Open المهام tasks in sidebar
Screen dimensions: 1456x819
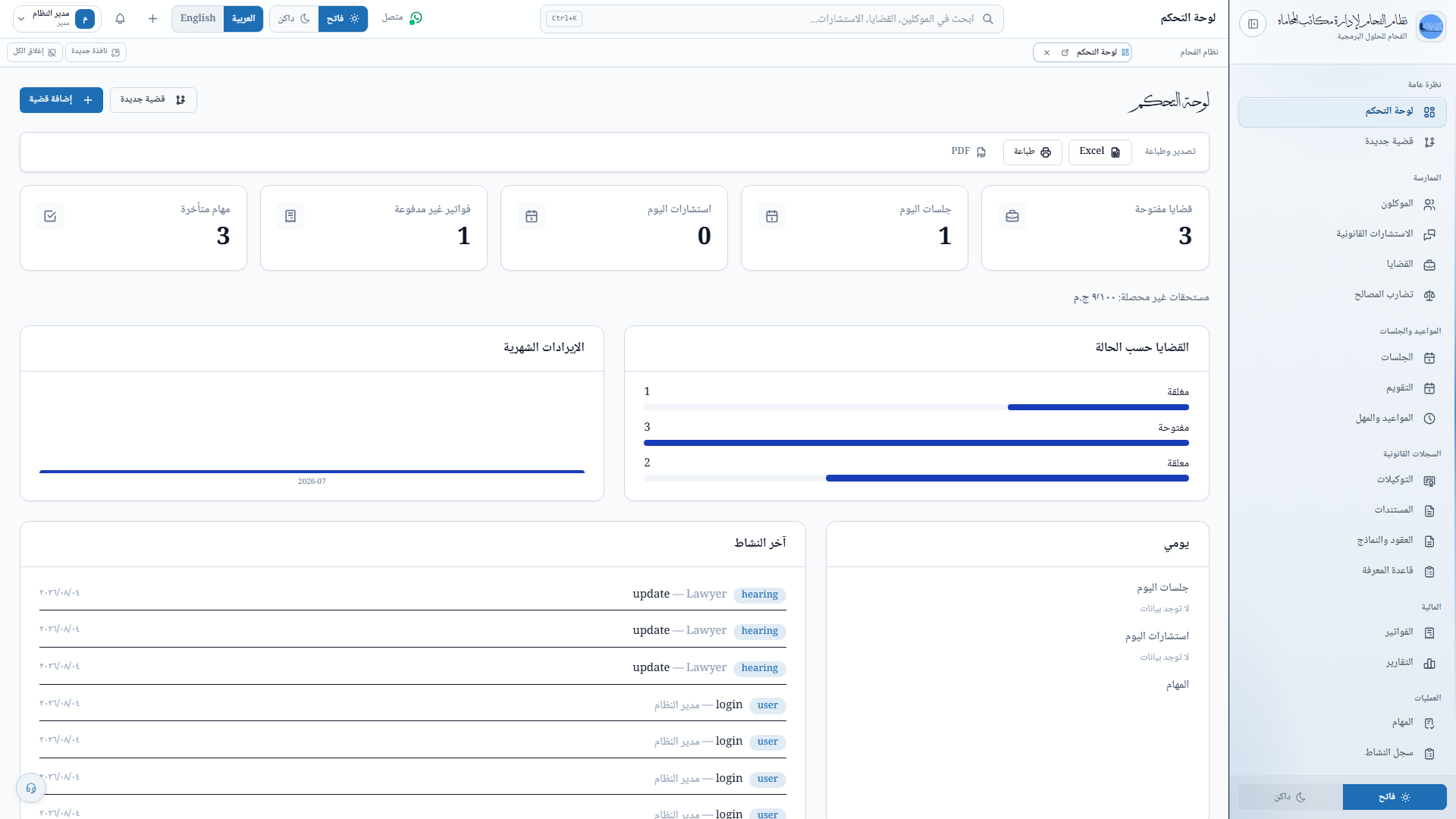(x=1342, y=723)
